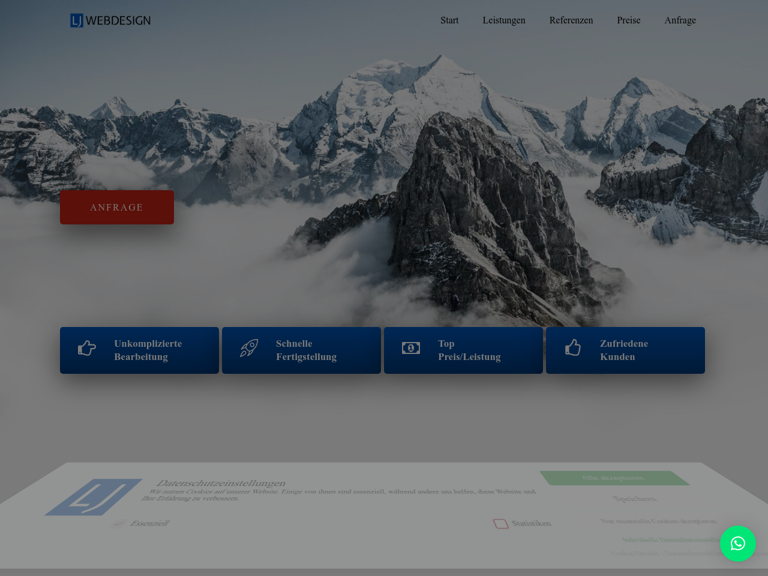The image size is (768, 576).
Task: Open the Referenzen menu item
Action: (571, 20)
